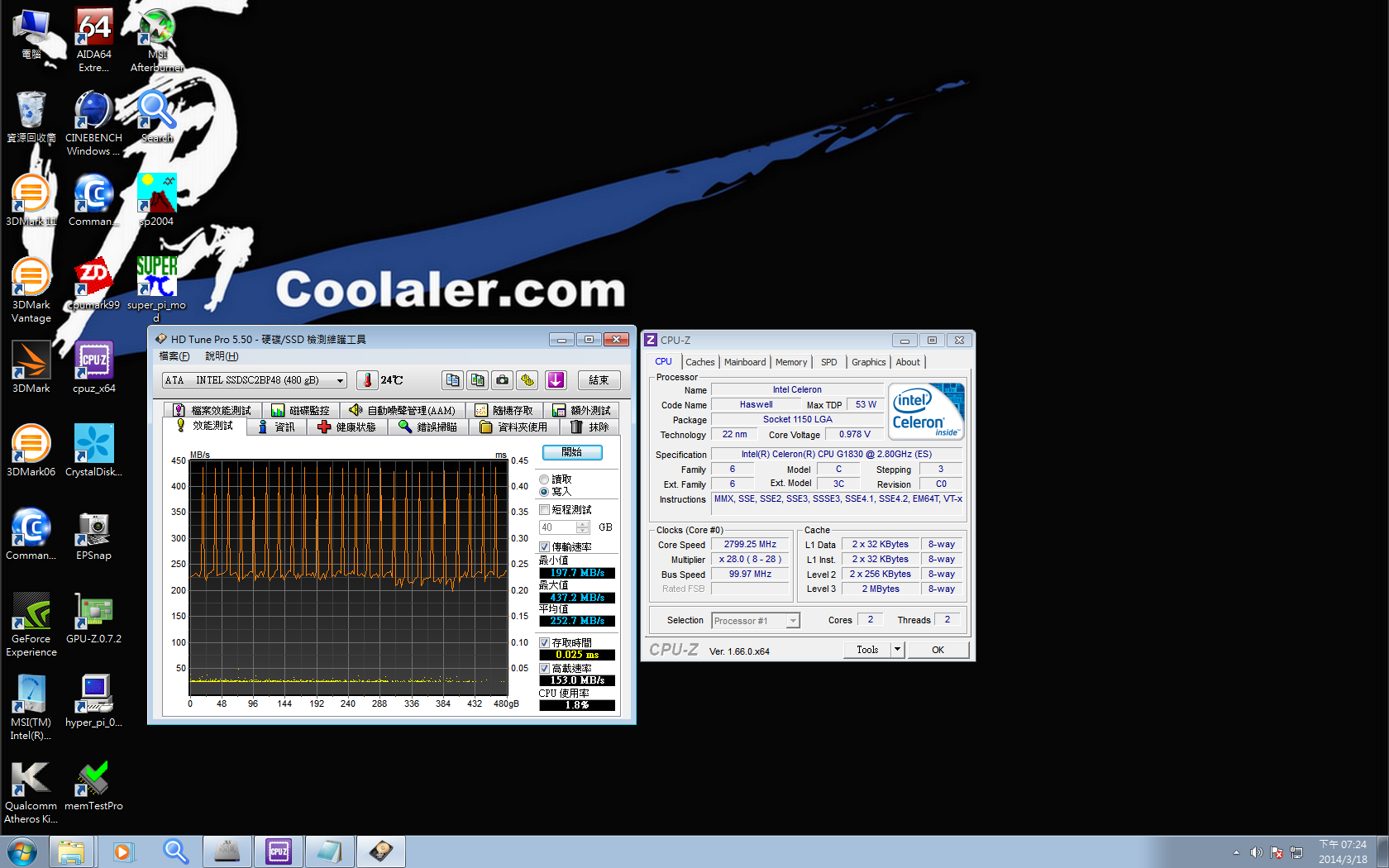This screenshot has width=1389, height=868.
Task: Select the read (讀取) radio button
Action: point(544,479)
